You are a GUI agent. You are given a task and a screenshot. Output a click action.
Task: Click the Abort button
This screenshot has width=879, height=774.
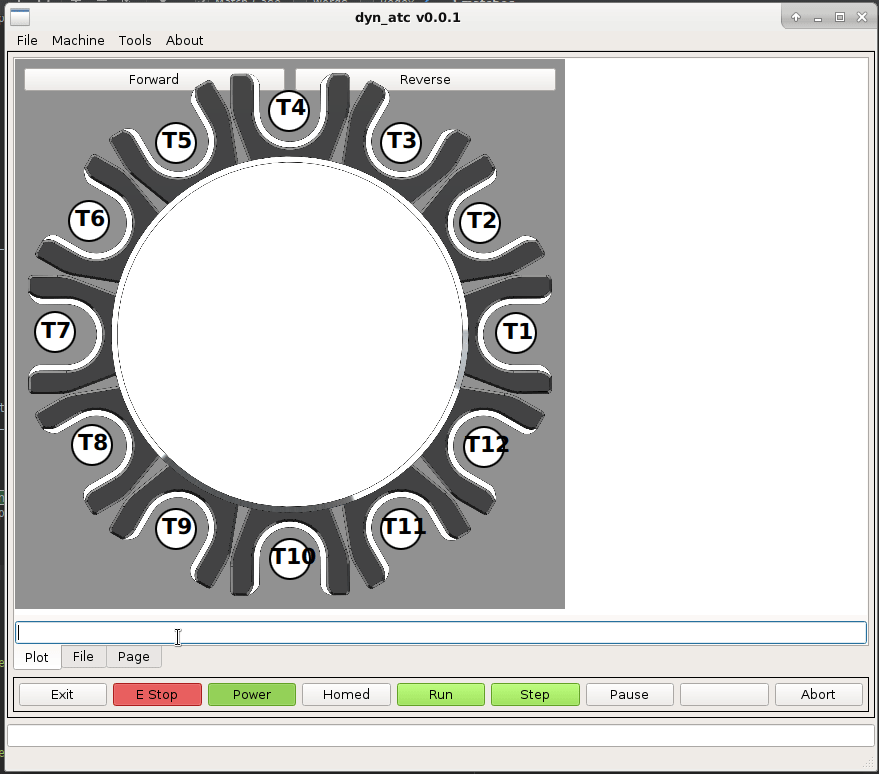[818, 694]
